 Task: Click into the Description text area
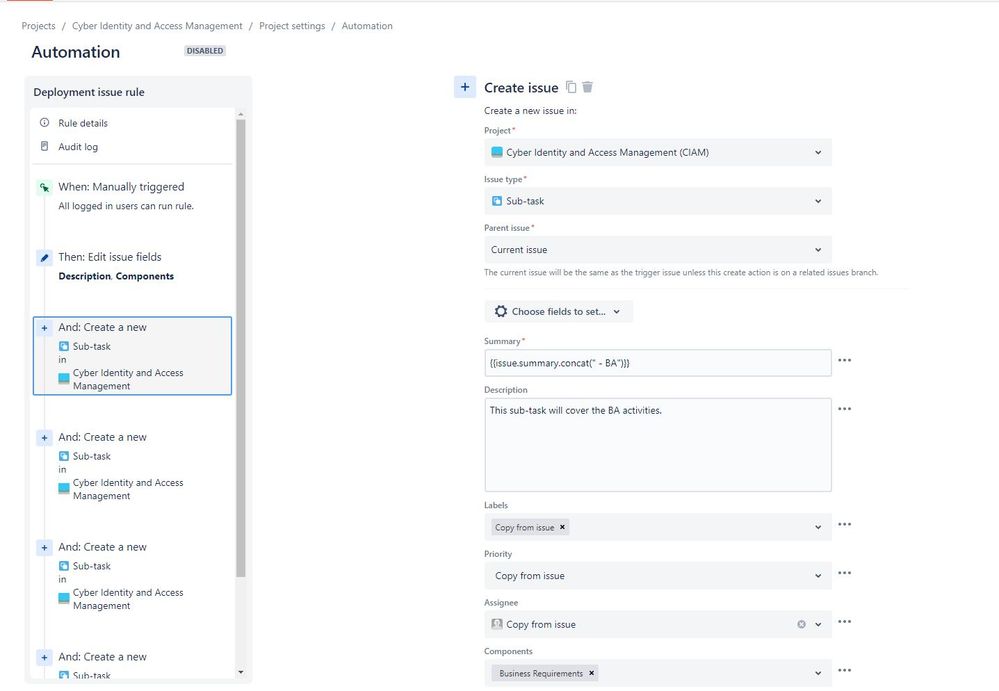point(658,445)
